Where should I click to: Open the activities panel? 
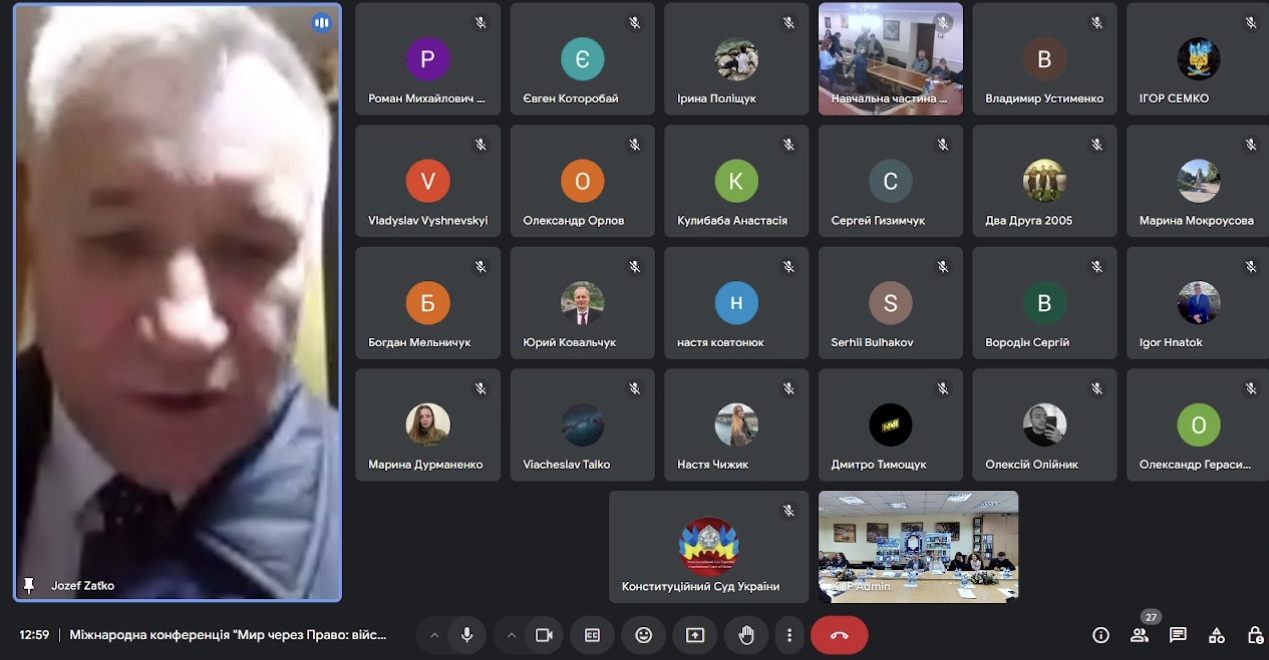click(1217, 635)
